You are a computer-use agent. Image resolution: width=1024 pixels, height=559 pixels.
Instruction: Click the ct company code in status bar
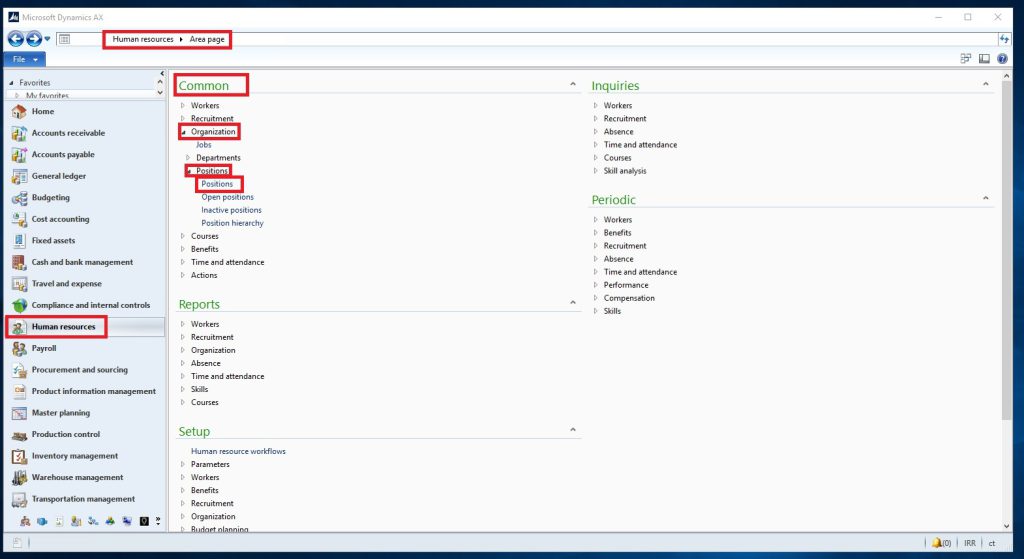tap(991, 543)
